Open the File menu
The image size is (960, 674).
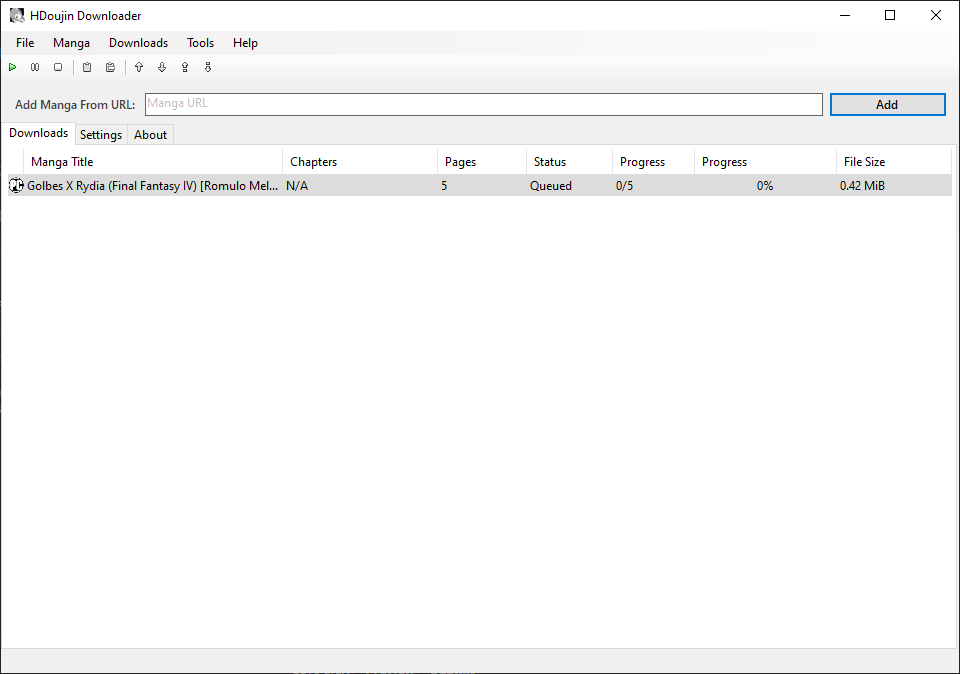[x=25, y=43]
